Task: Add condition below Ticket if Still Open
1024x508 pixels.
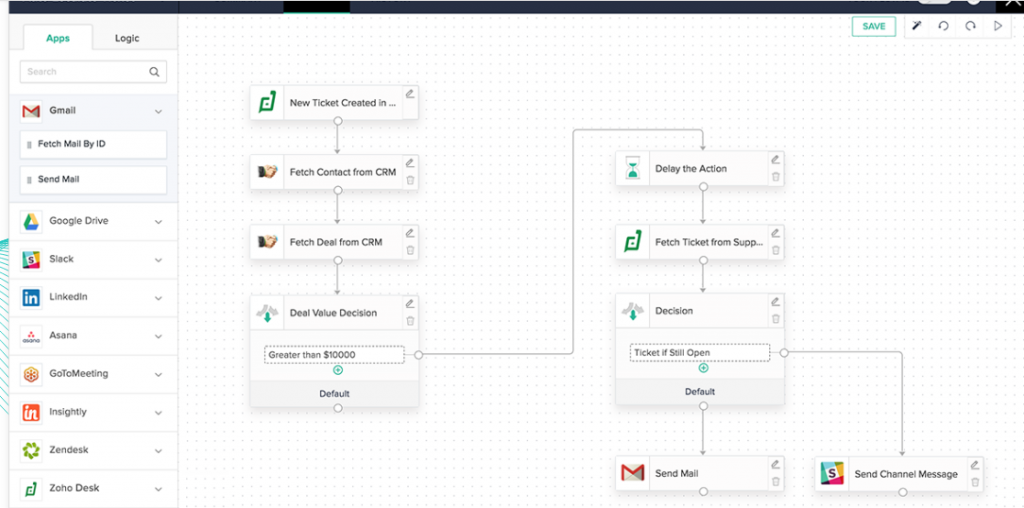Action: point(703,368)
